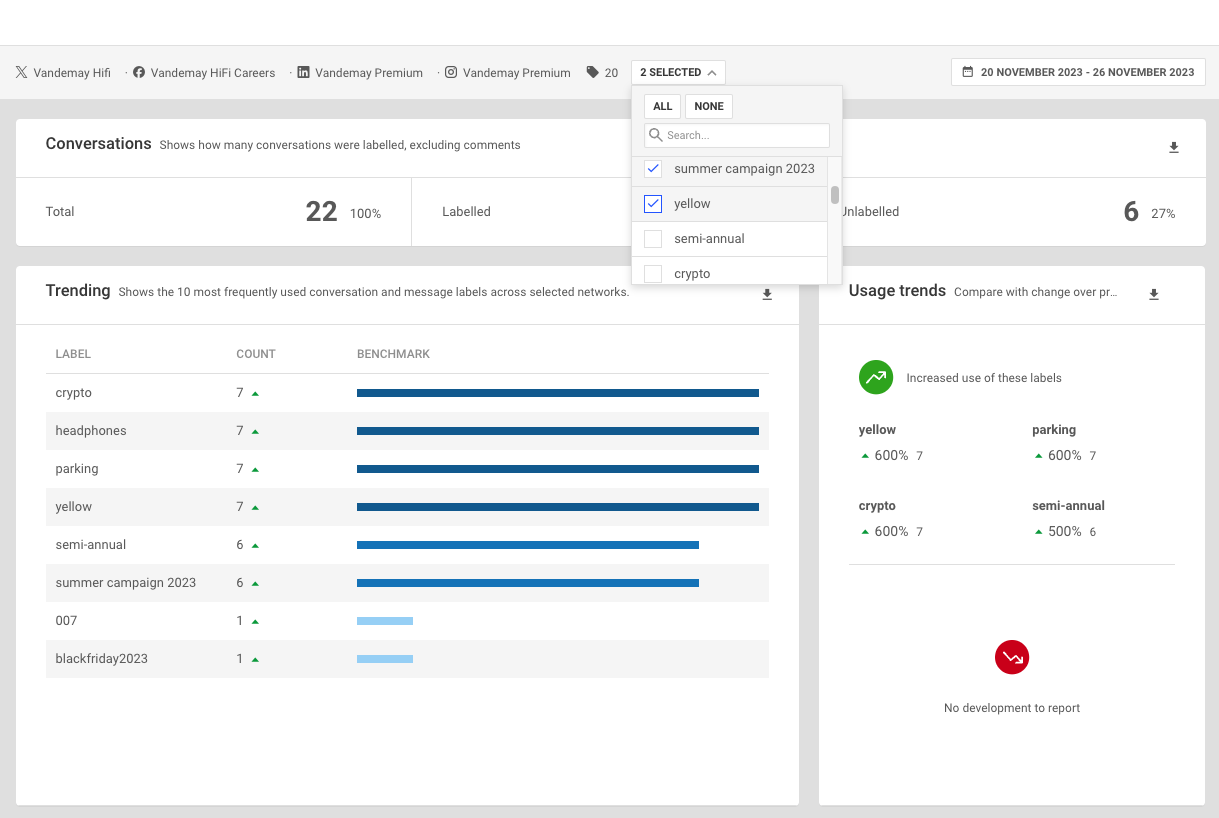The height and width of the screenshot is (818, 1219).
Task: Click the up arrow beside semi-annual 500%
Action: pyautogui.click(x=1039, y=532)
